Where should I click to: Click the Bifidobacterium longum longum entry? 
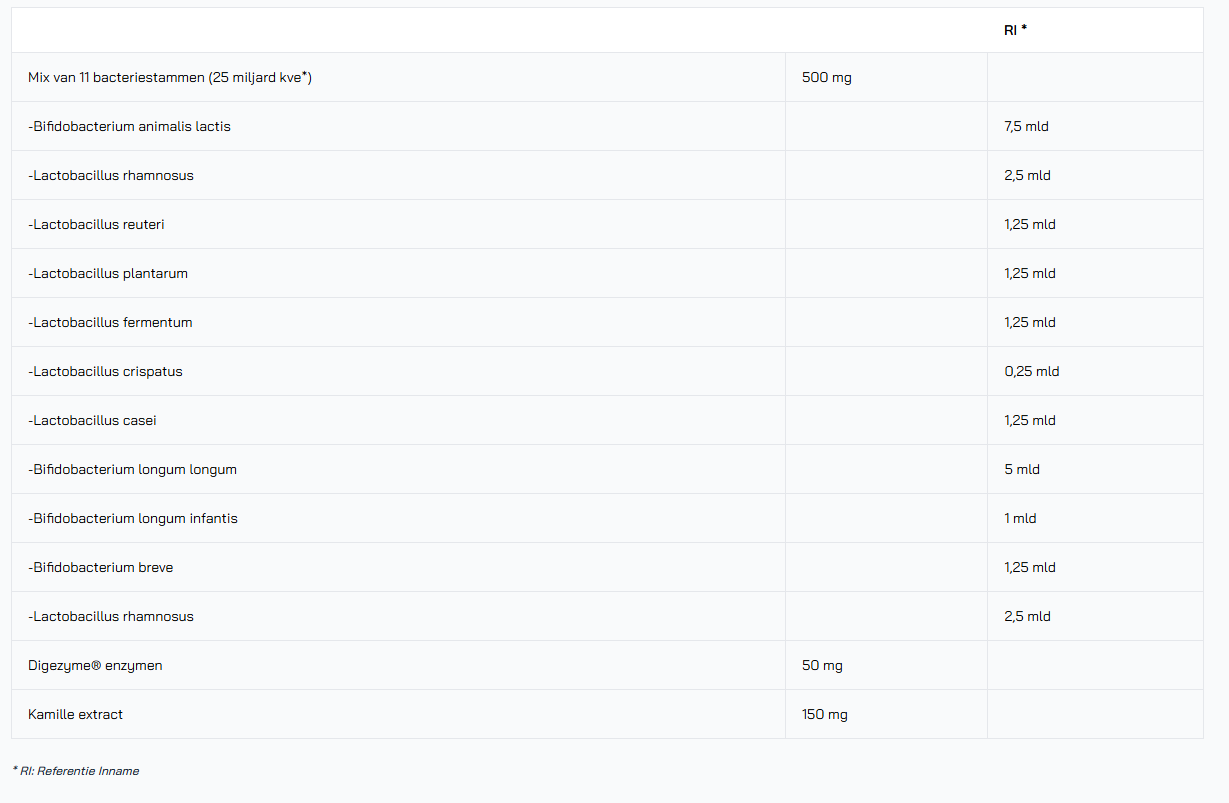coord(132,469)
